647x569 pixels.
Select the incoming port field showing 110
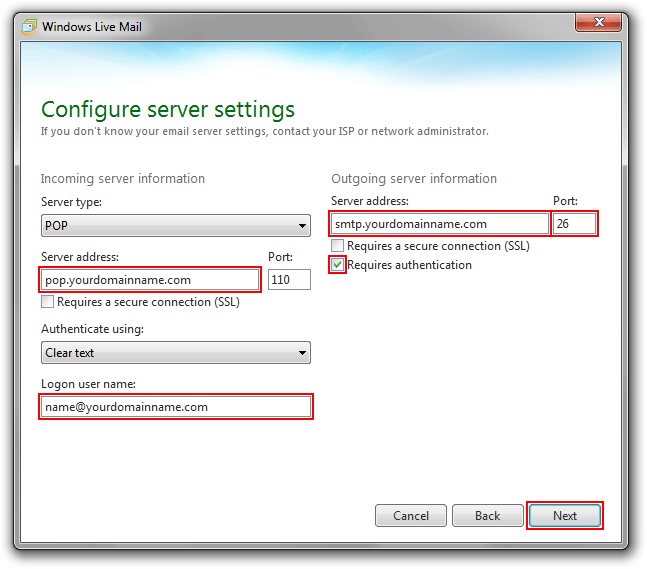click(x=289, y=280)
